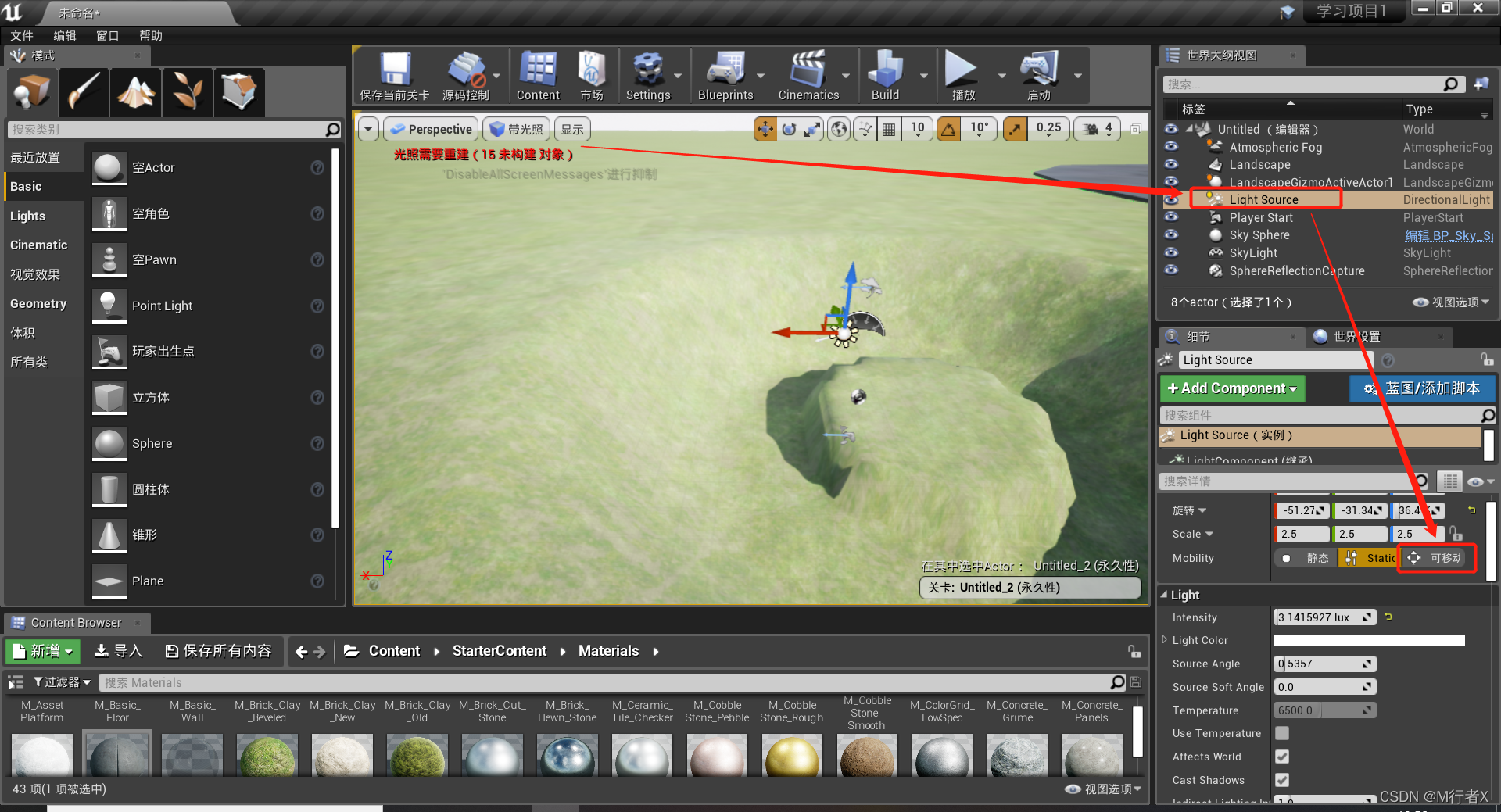
Task: Click the Play toolbar button
Action: click(962, 76)
